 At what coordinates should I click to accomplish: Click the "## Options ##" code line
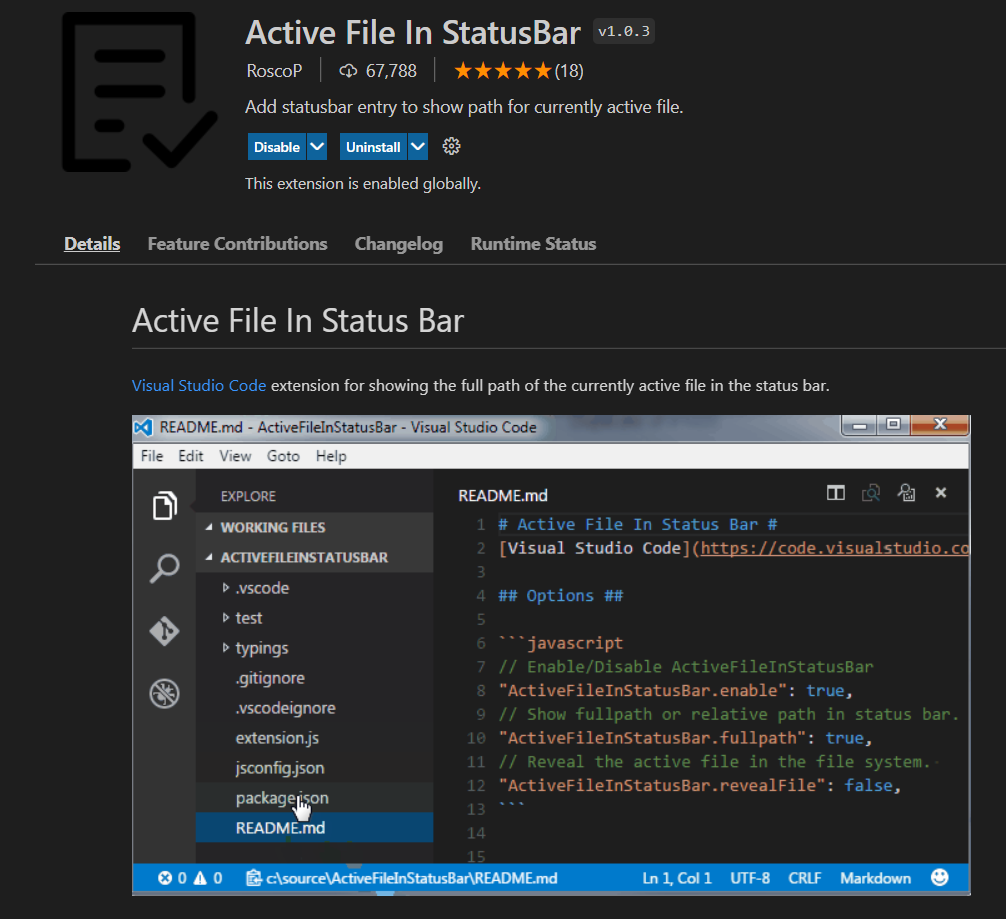click(561, 596)
